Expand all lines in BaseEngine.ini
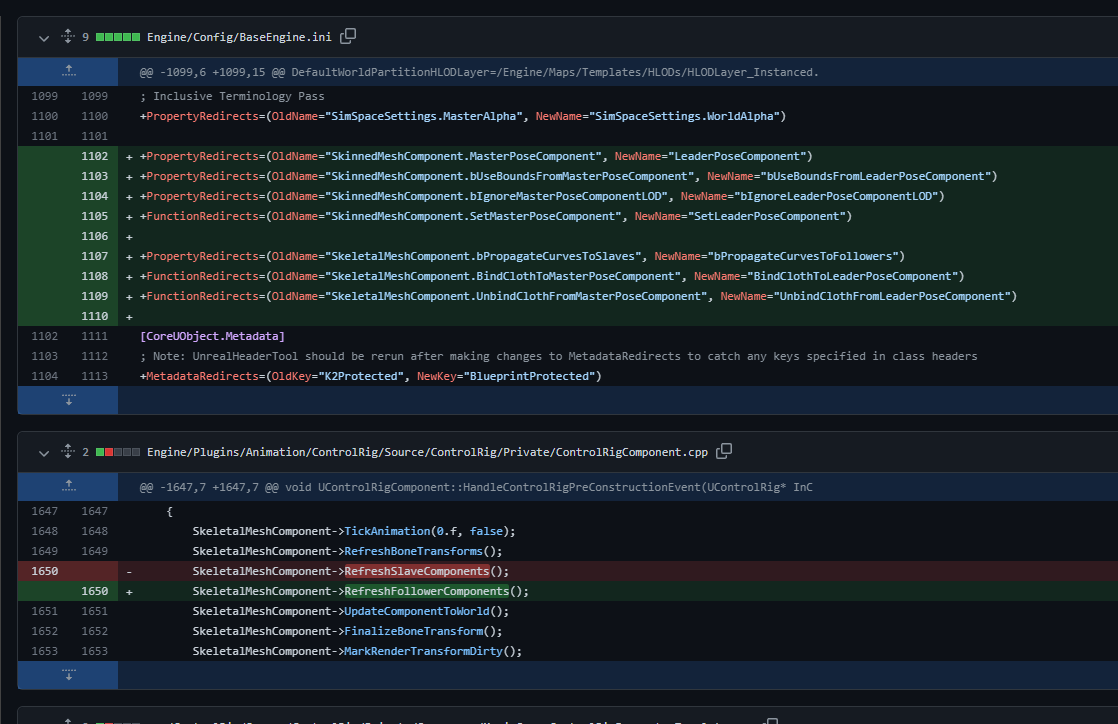 tap(67, 37)
